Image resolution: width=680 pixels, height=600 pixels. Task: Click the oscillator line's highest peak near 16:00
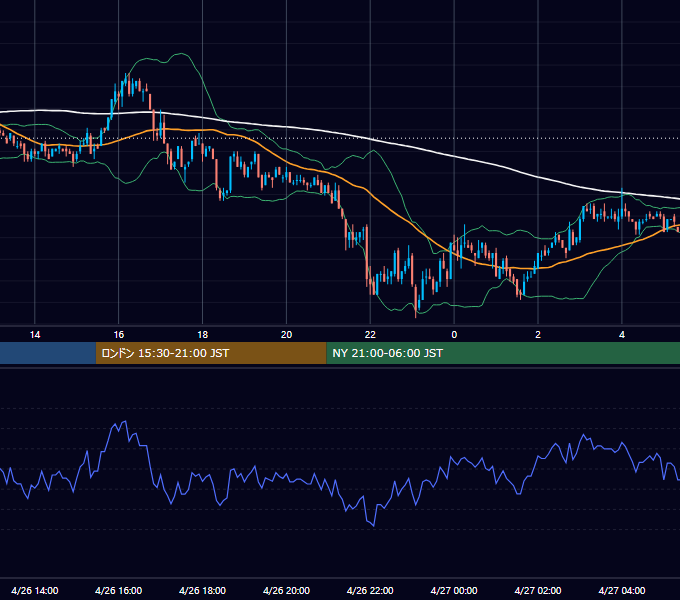[125, 421]
